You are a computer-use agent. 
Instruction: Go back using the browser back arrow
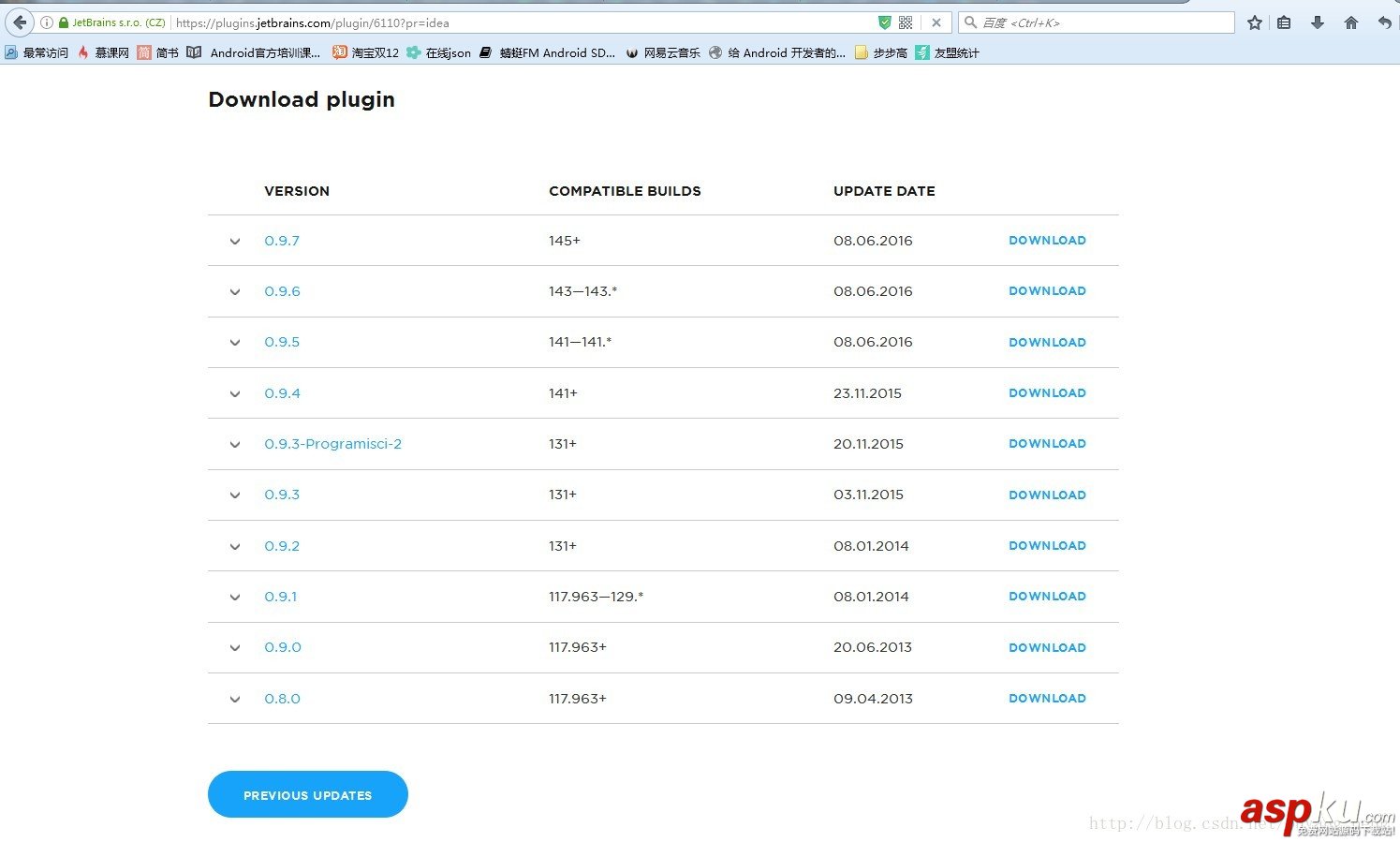coord(20,22)
